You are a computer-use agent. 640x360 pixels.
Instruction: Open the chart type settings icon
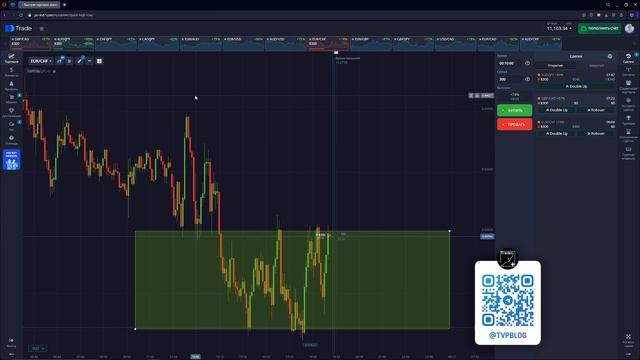[x=60, y=61]
